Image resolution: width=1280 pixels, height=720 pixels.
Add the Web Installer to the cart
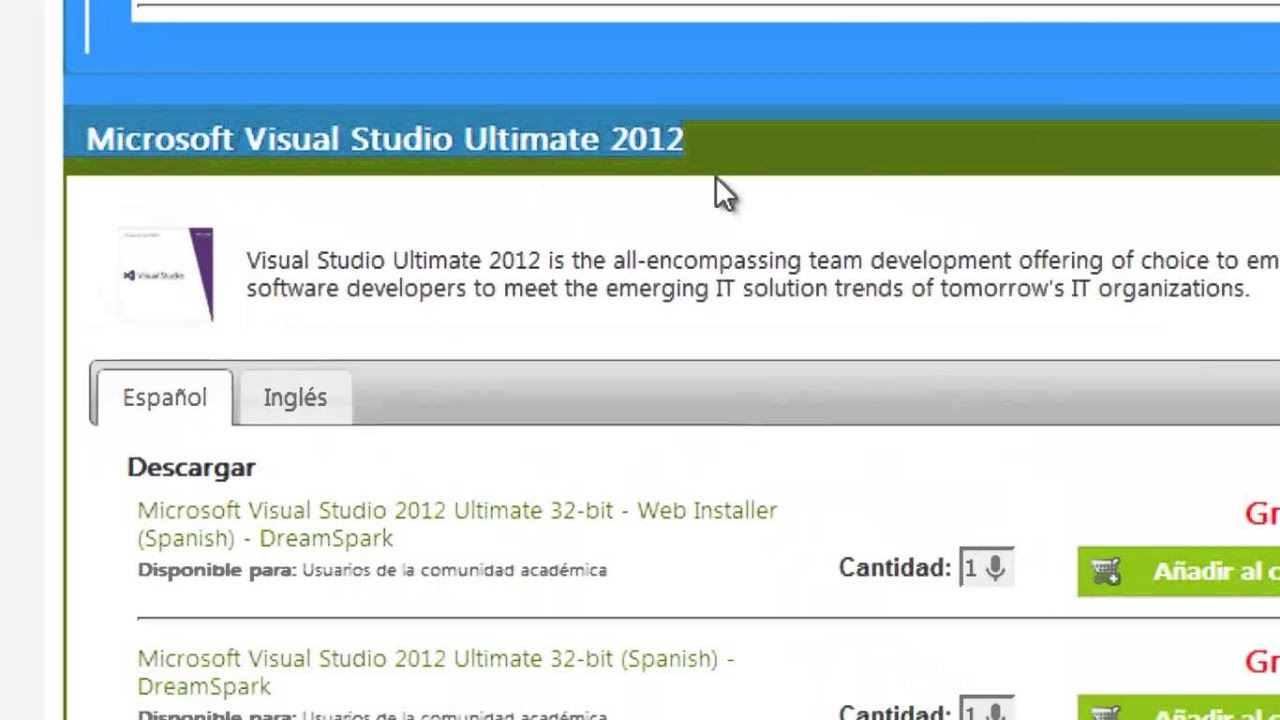[1178, 571]
